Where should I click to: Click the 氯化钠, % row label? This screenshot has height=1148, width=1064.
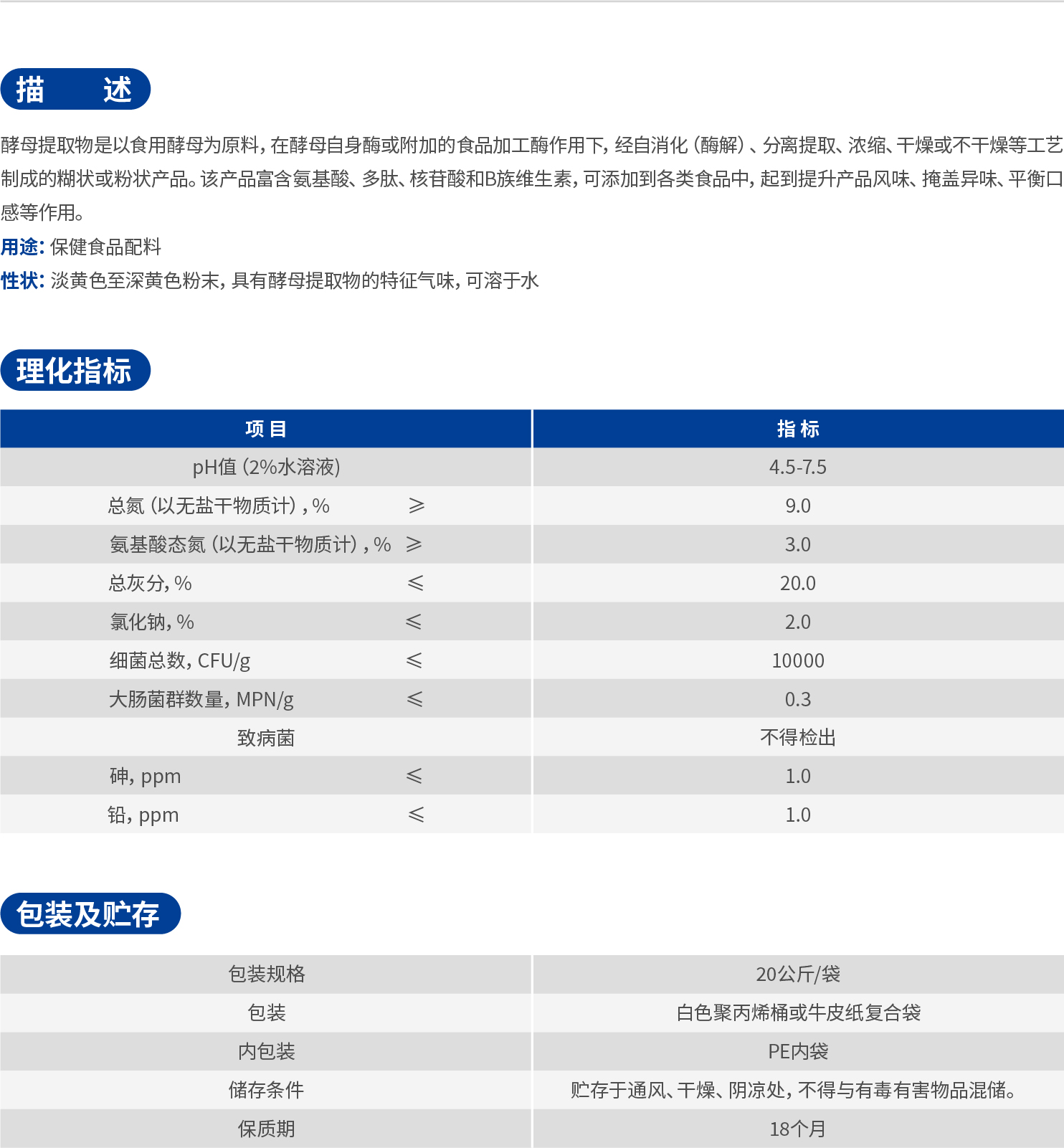click(x=152, y=622)
